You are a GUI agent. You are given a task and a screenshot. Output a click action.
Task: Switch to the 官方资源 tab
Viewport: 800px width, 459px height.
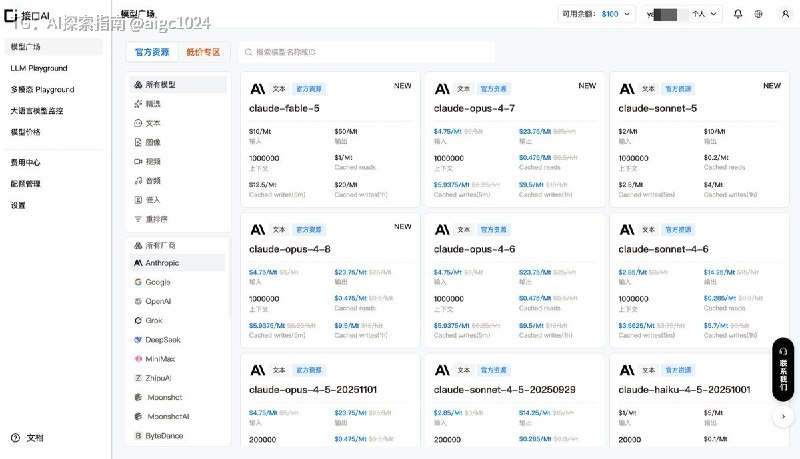click(x=152, y=52)
